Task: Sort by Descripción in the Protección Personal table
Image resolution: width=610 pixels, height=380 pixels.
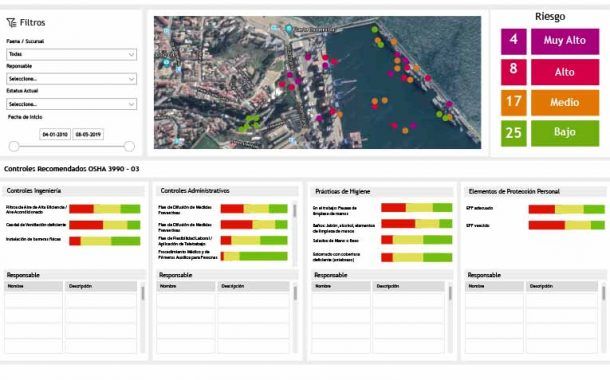Action: click(562, 286)
